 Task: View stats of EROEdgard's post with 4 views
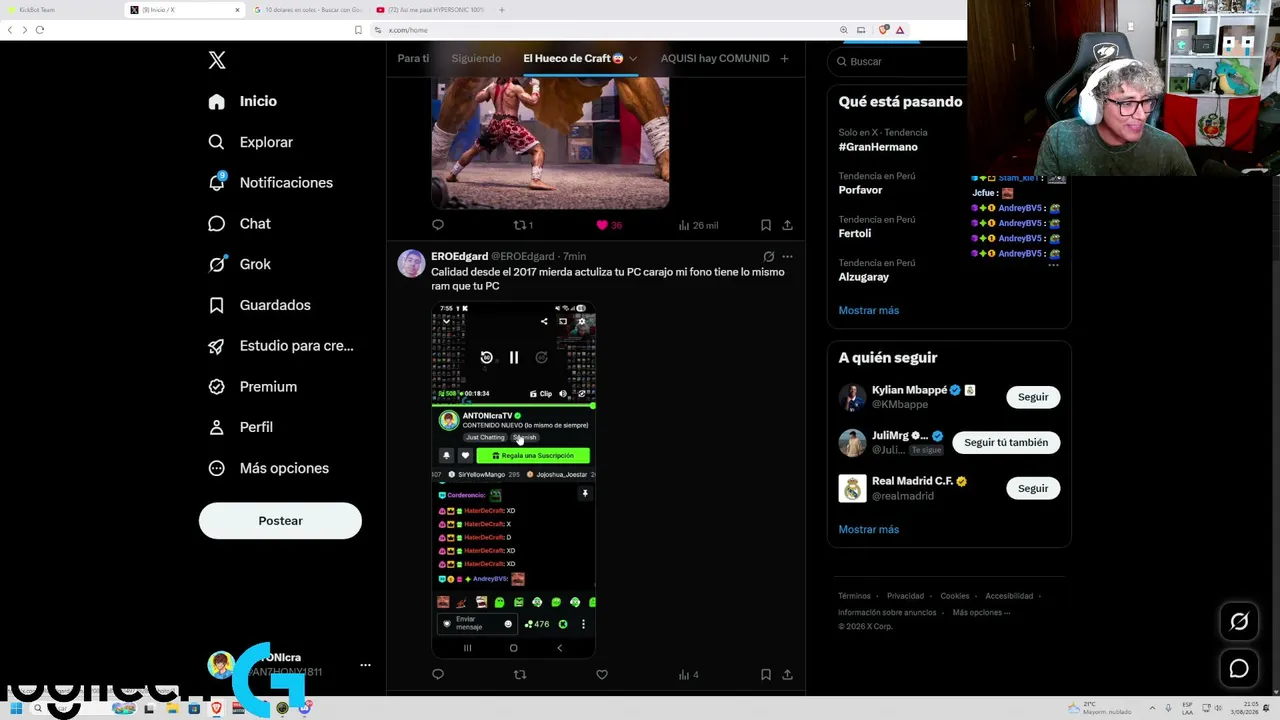pos(689,675)
